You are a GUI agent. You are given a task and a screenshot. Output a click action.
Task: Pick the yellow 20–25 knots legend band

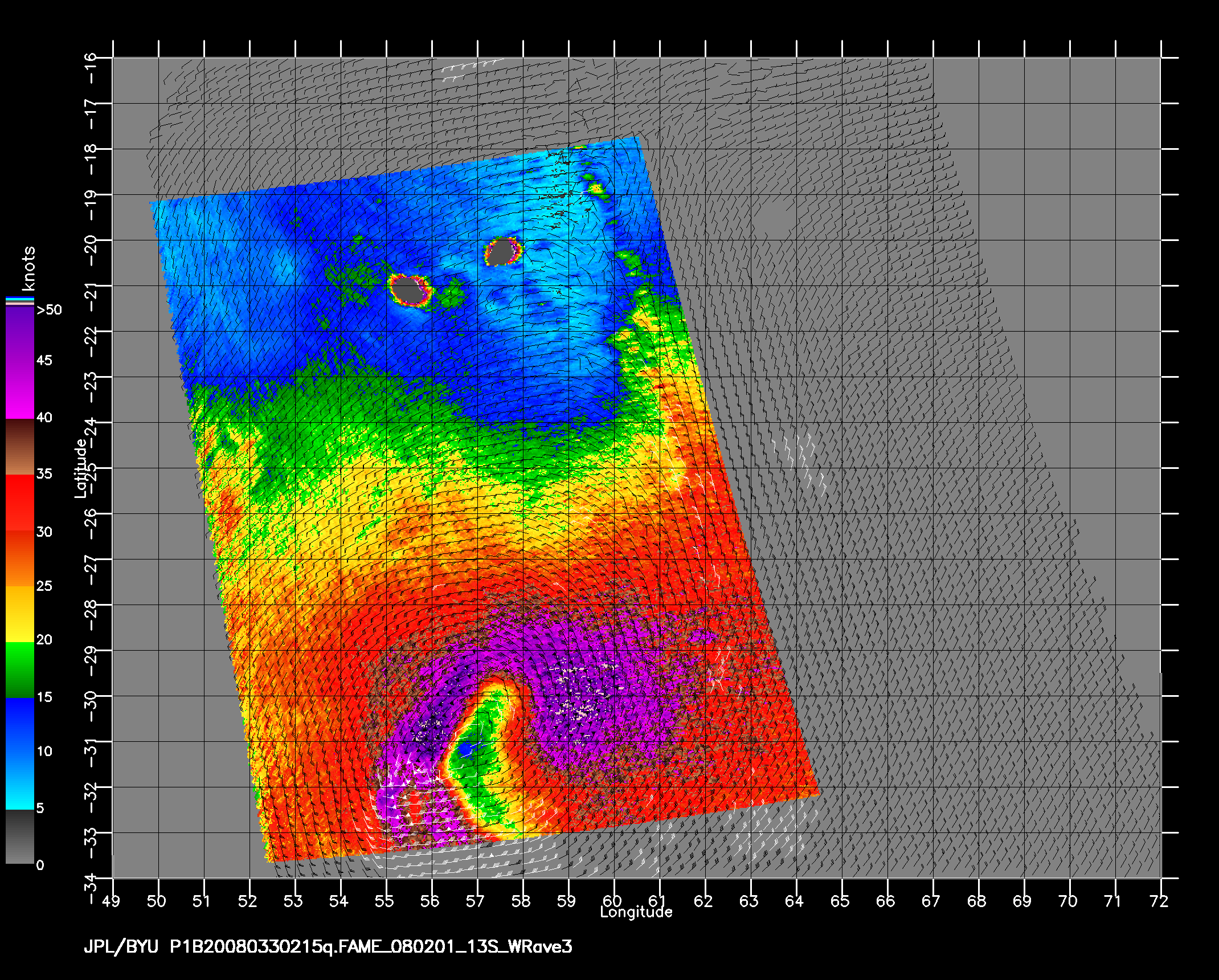click(x=20, y=614)
